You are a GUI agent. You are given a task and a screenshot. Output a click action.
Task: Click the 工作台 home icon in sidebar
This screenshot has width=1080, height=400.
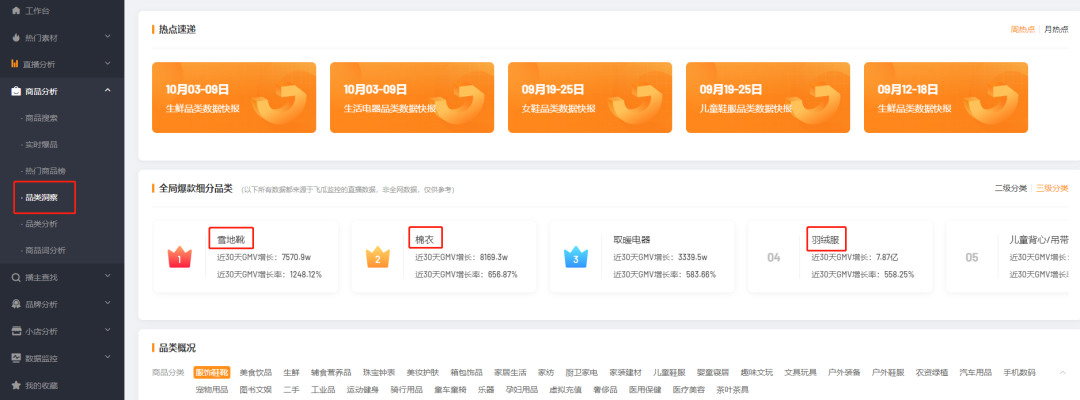click(15, 11)
